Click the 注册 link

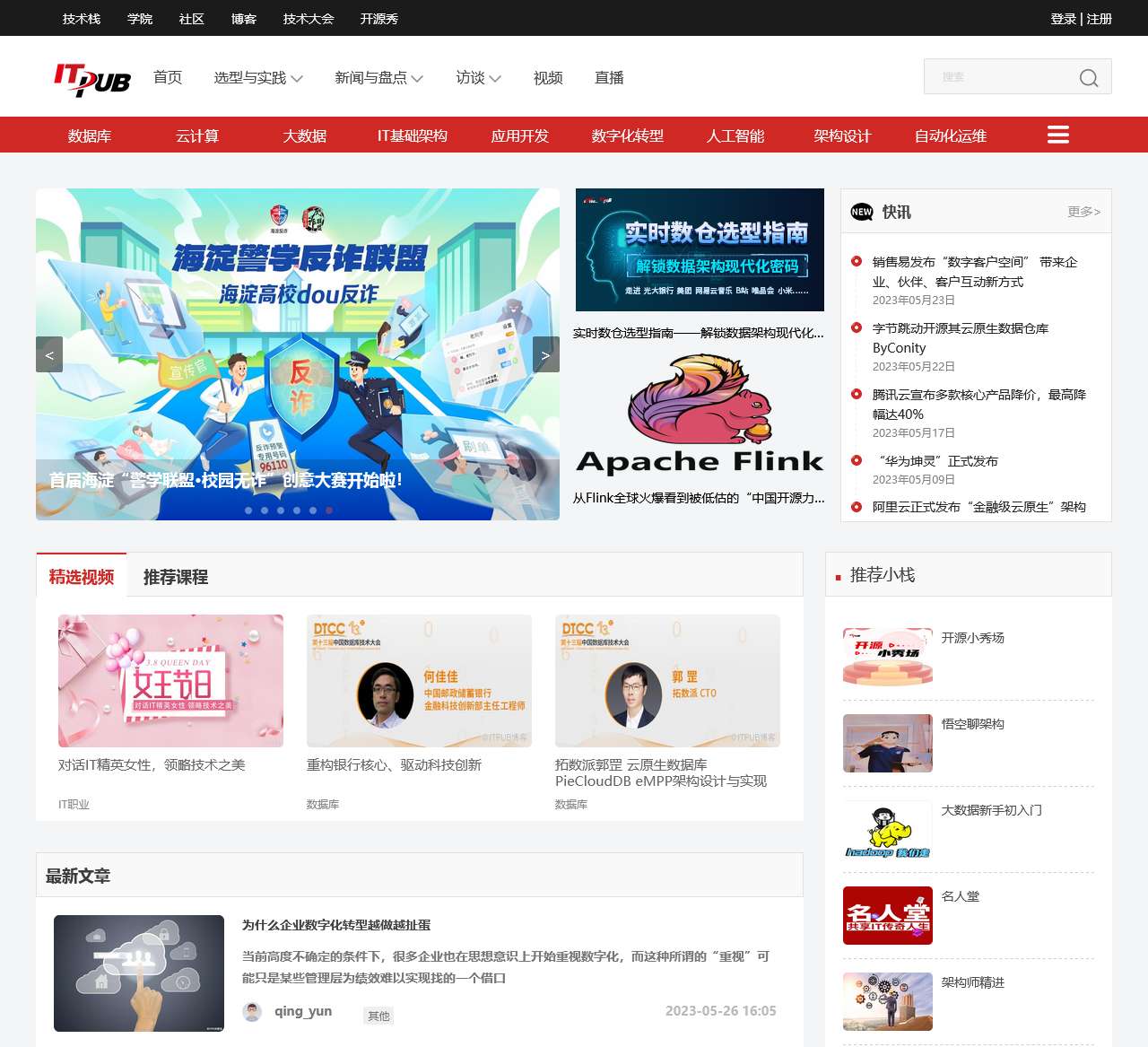[1100, 19]
